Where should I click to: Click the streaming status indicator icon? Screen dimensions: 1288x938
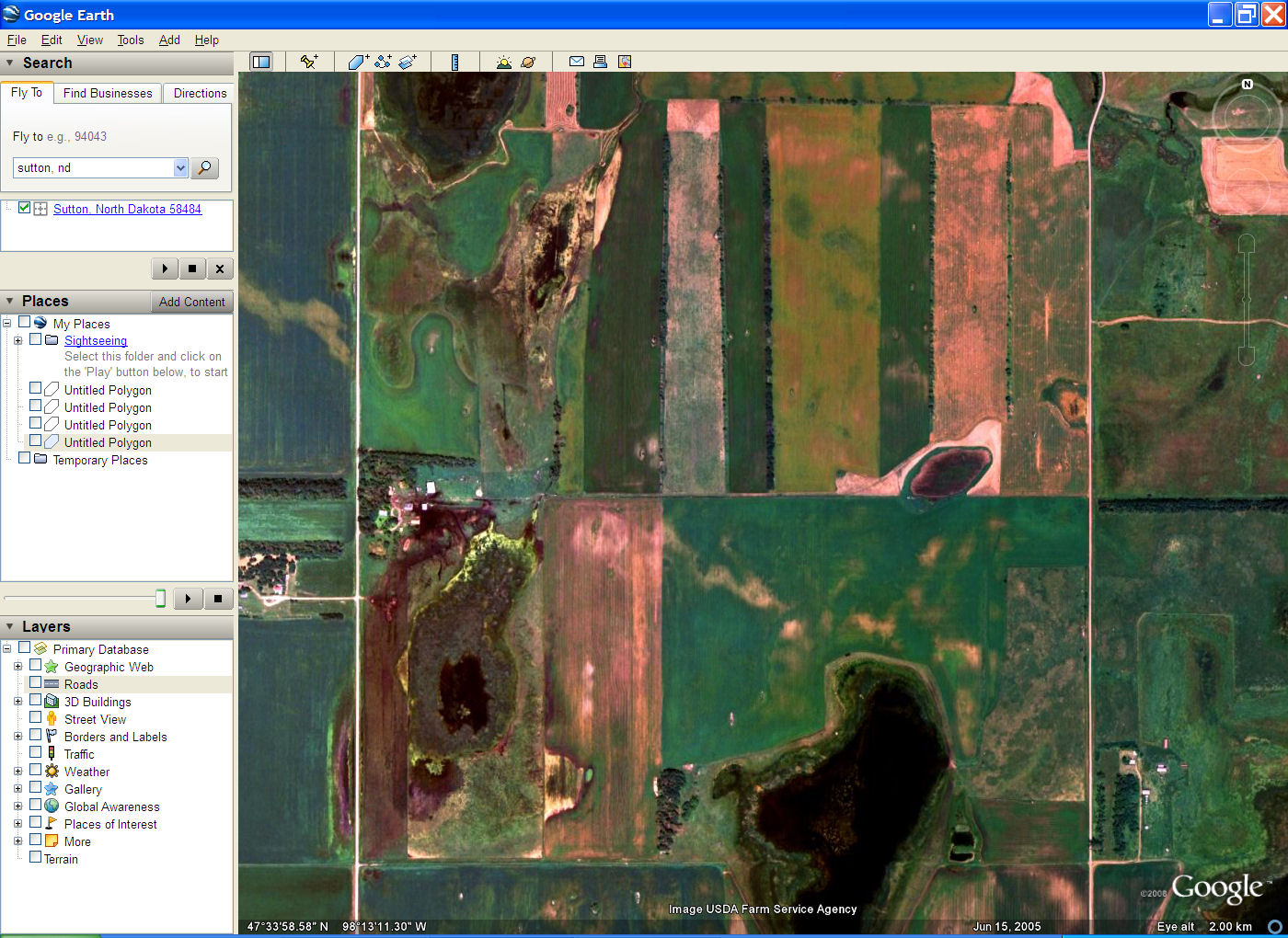point(1275,926)
